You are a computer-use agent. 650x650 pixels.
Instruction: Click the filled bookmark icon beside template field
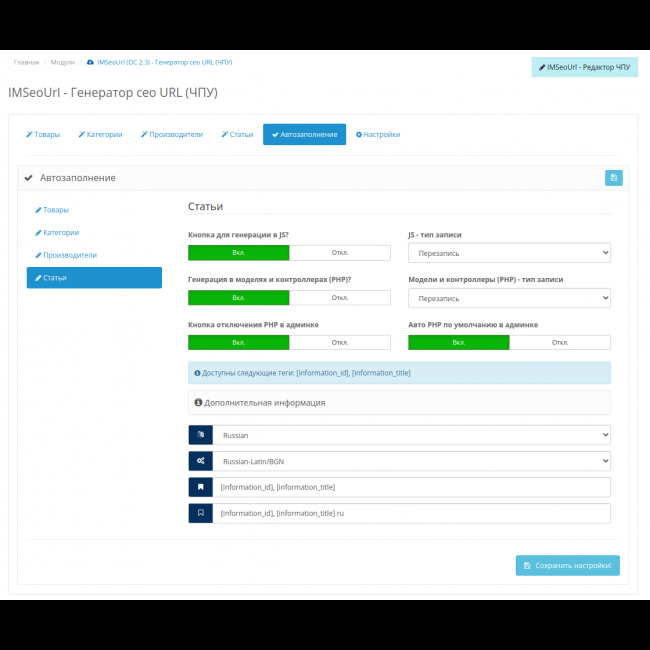click(x=200, y=487)
